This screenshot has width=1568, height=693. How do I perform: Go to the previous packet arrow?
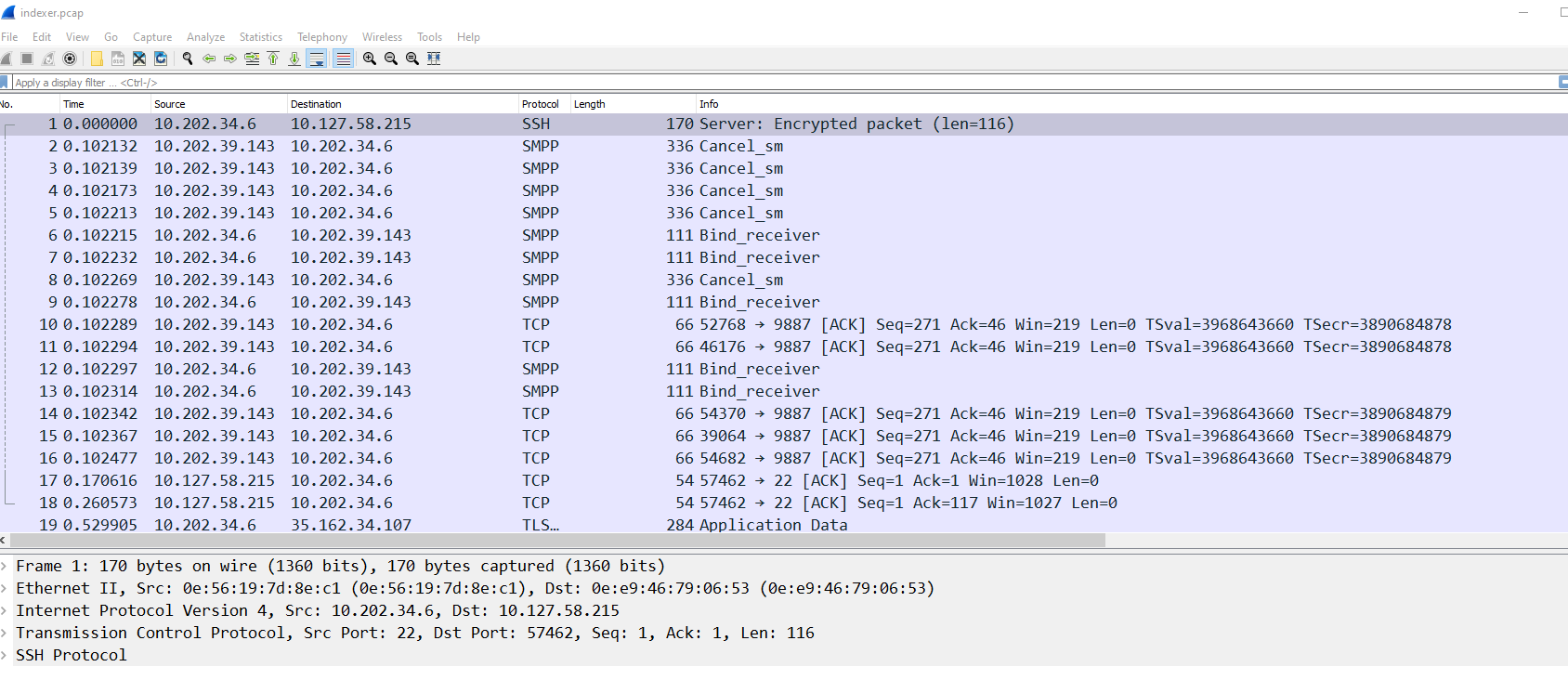pos(209,59)
